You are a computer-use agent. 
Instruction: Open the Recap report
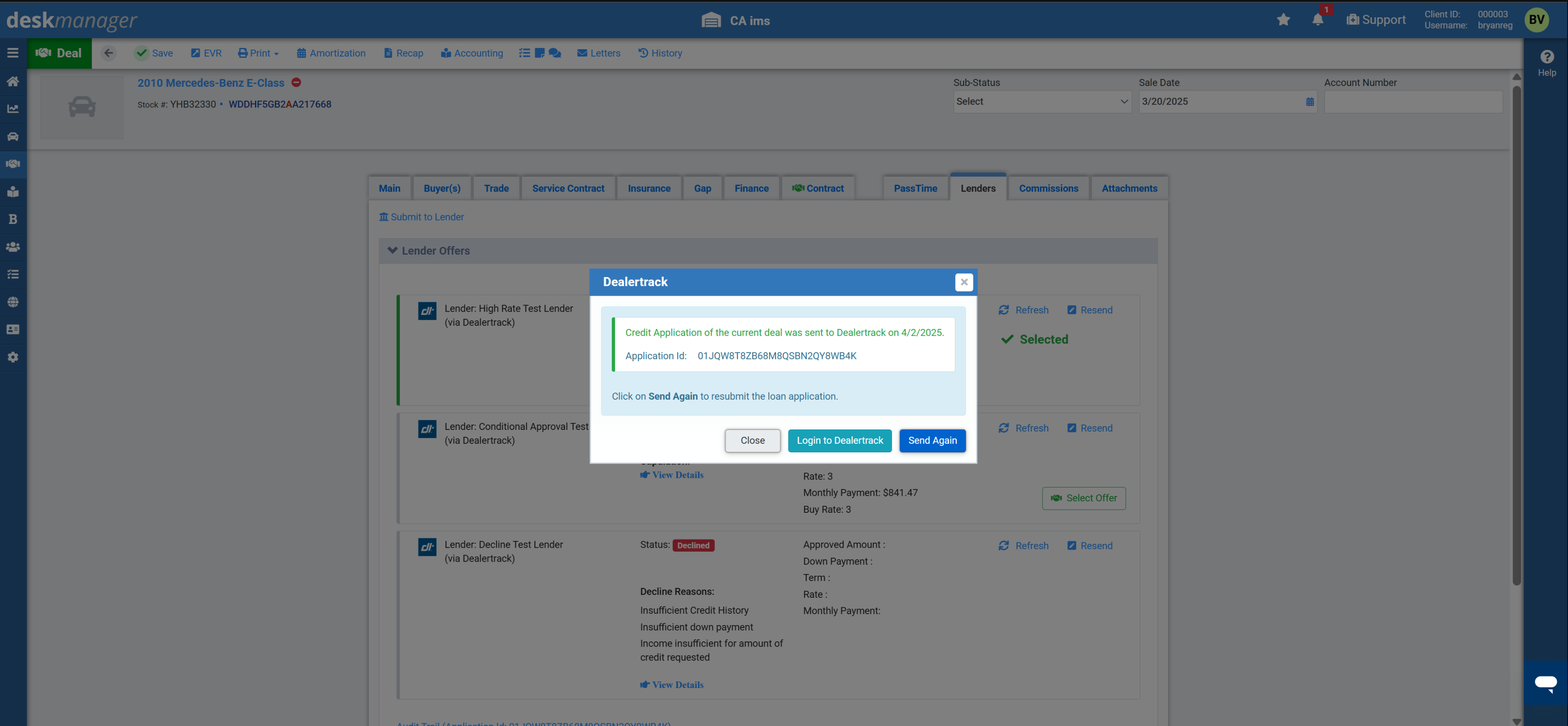403,53
